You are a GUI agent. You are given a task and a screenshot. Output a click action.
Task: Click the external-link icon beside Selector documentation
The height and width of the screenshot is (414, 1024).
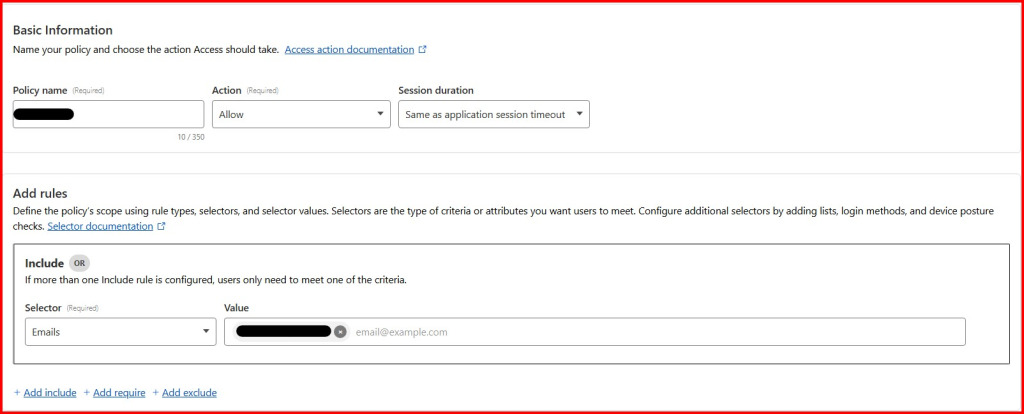(x=161, y=227)
